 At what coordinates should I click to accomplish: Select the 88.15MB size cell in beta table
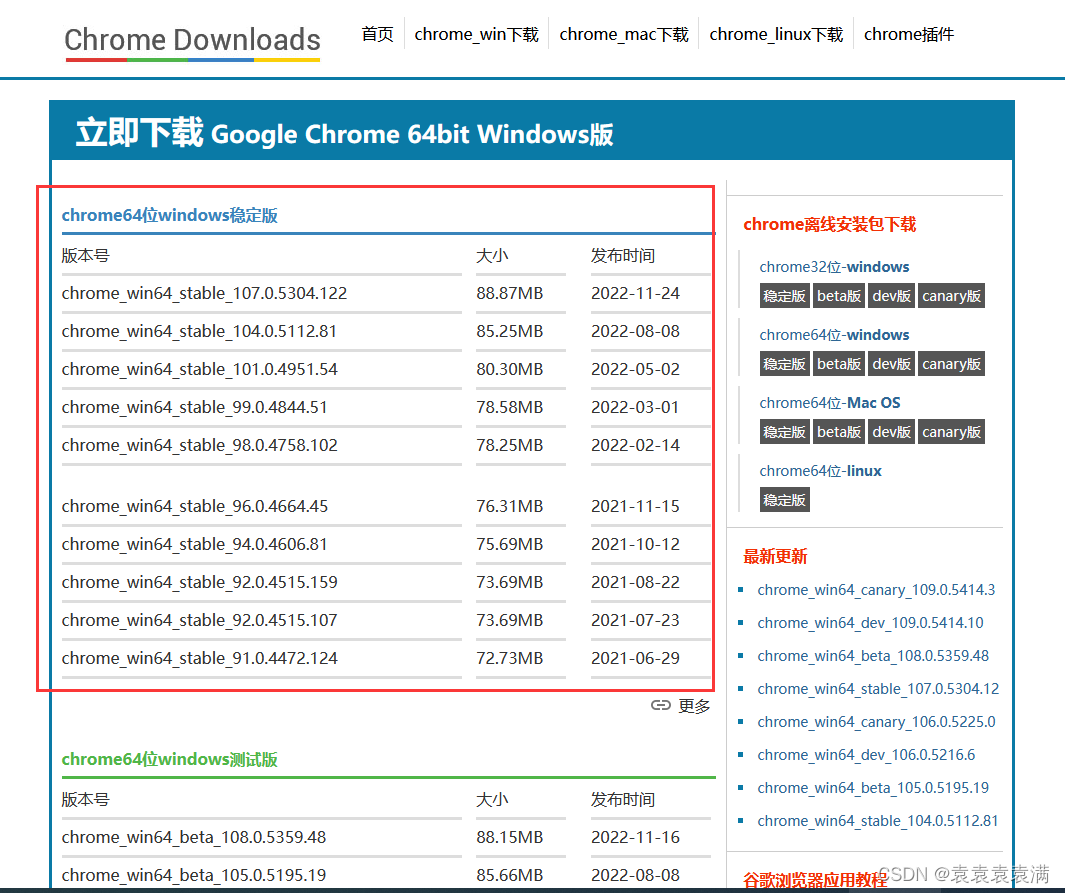coord(509,837)
